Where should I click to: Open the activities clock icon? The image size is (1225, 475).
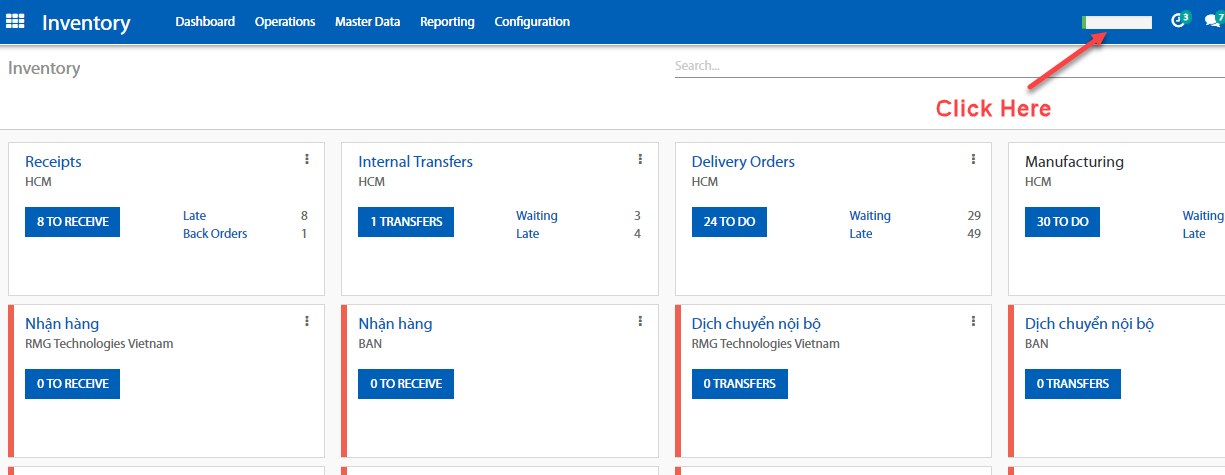pos(1179,21)
